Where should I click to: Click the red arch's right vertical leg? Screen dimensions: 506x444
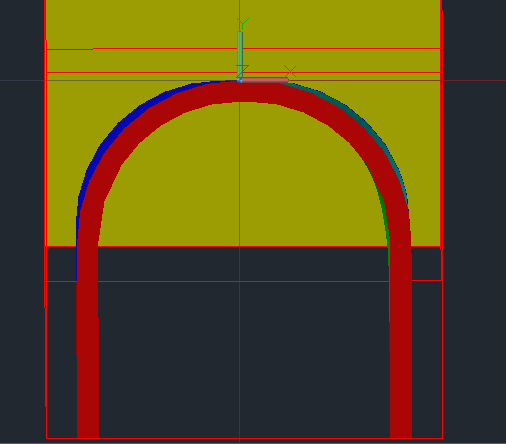(401, 333)
